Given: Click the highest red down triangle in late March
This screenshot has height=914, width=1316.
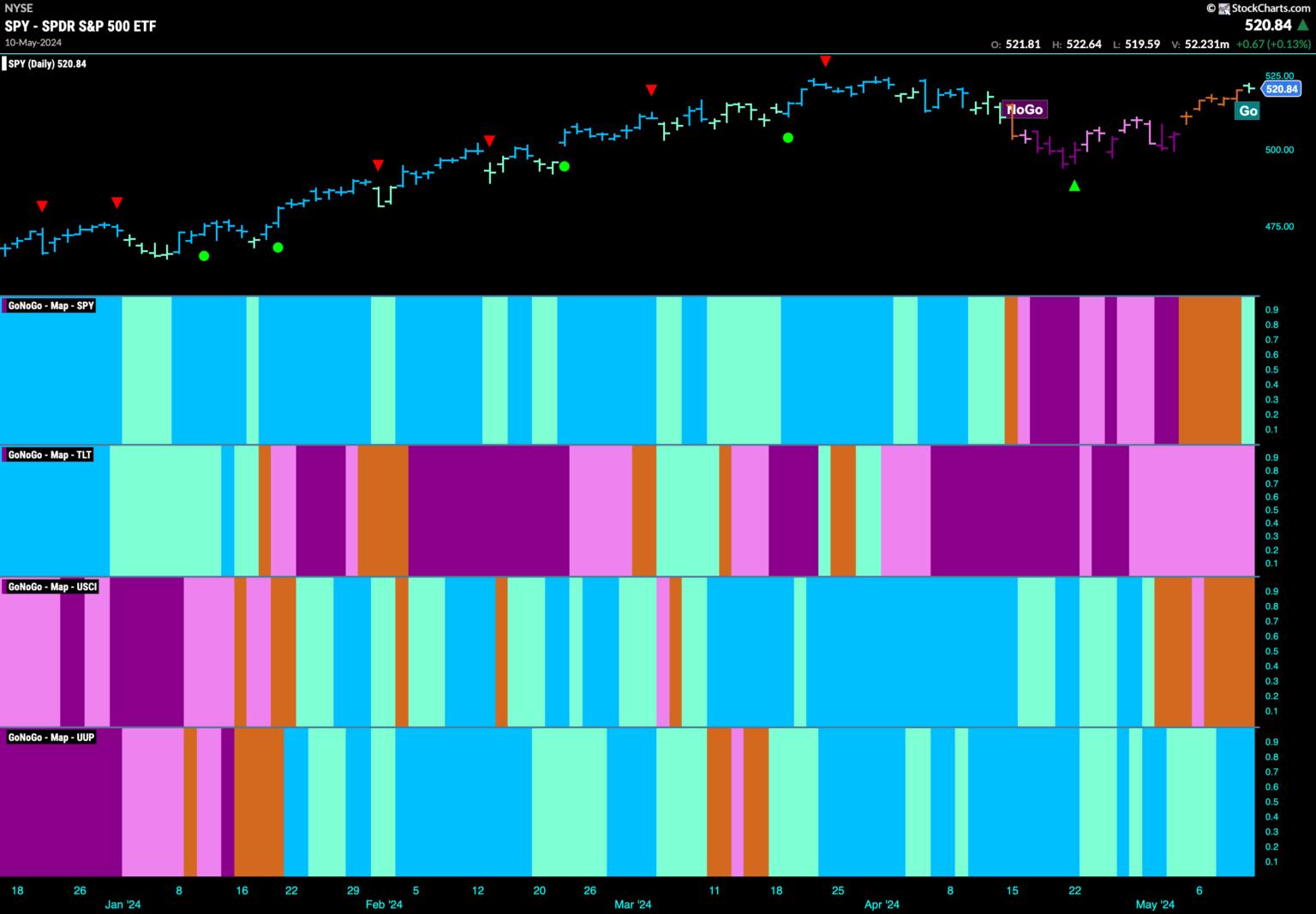Looking at the screenshot, I should [x=825, y=61].
